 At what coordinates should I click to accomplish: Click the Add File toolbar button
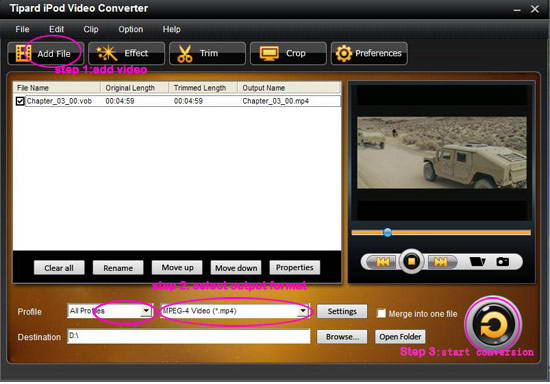click(x=46, y=53)
